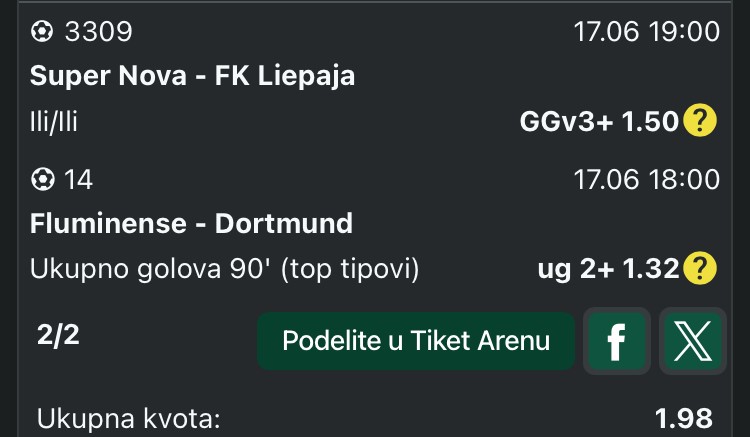The width and height of the screenshot is (750, 437).
Task: Click the 17.06 18:00 kickoff time
Action: pyautogui.click(x=646, y=180)
